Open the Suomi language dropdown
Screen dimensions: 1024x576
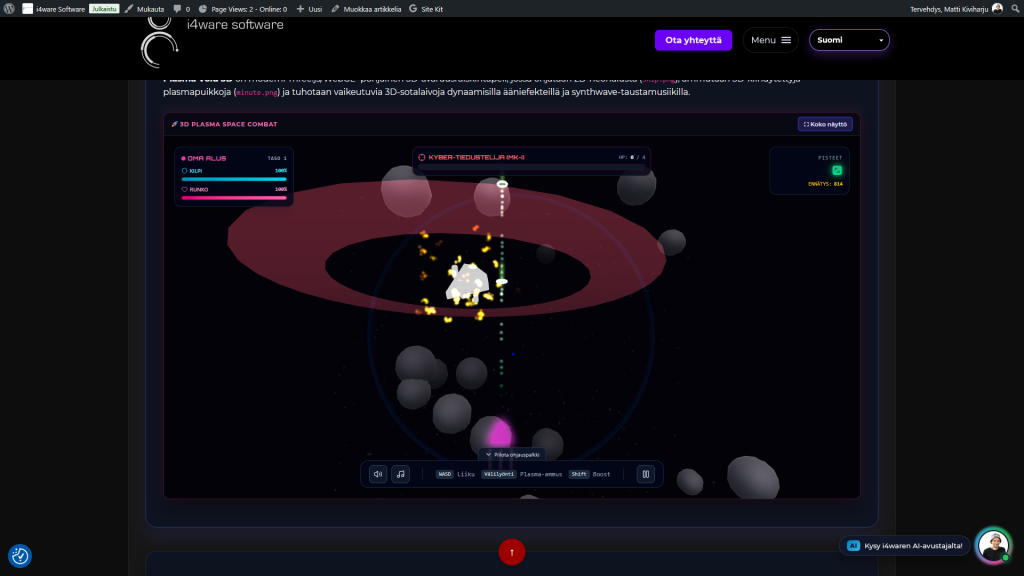pyautogui.click(x=849, y=40)
